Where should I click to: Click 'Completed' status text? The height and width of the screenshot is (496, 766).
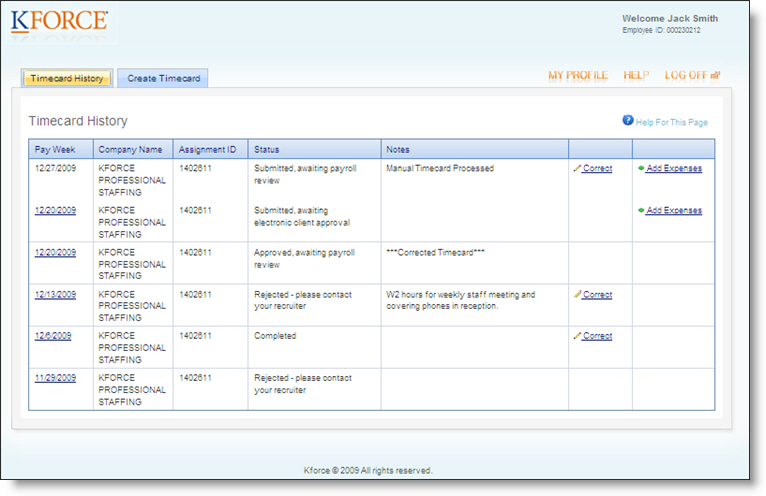pyautogui.click(x=275, y=336)
